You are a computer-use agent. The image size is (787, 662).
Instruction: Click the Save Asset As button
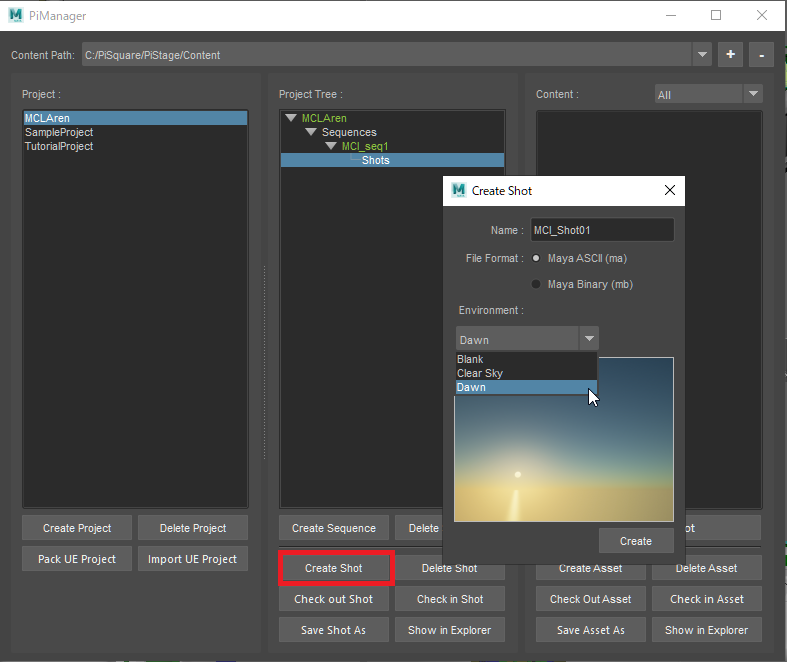click(x=591, y=630)
